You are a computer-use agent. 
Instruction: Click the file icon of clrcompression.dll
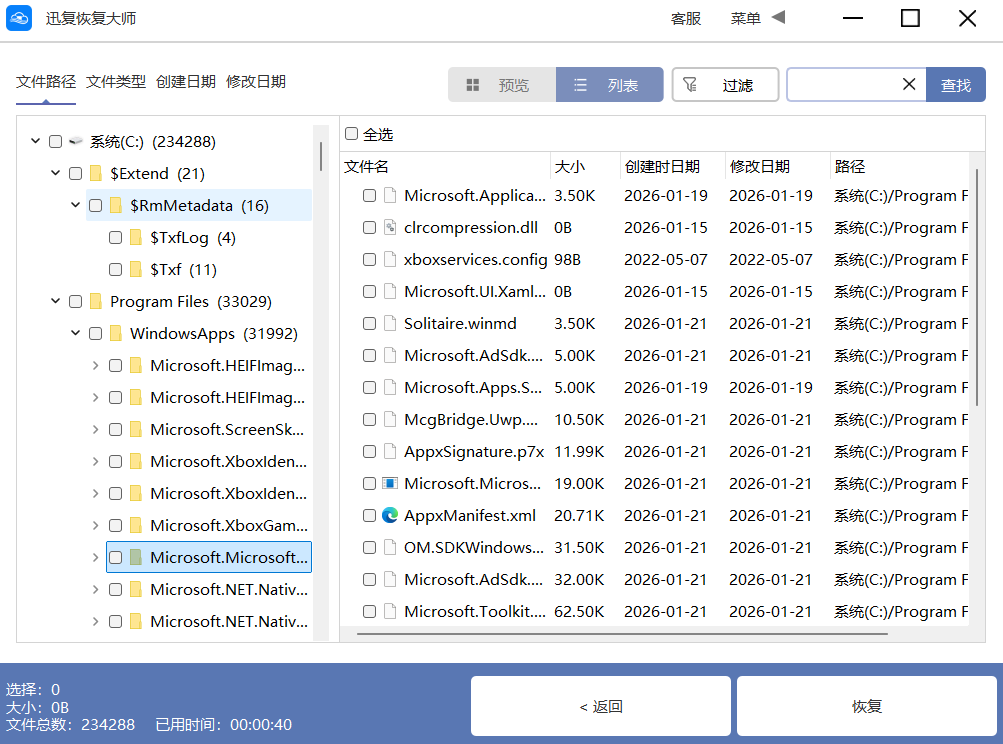[390, 228]
